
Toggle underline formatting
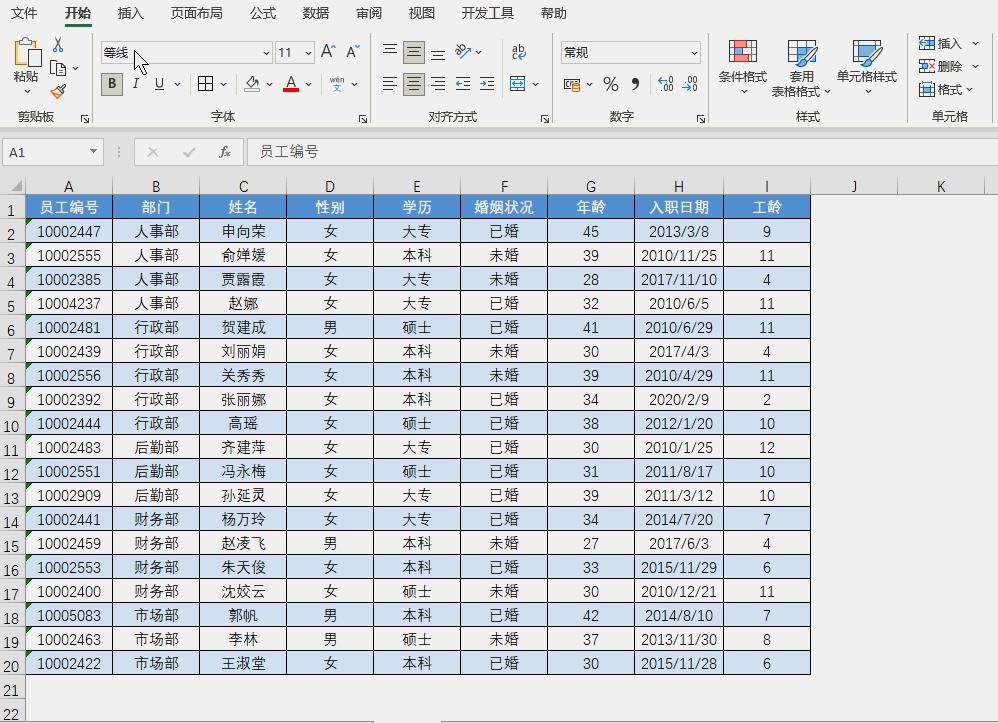(x=158, y=84)
